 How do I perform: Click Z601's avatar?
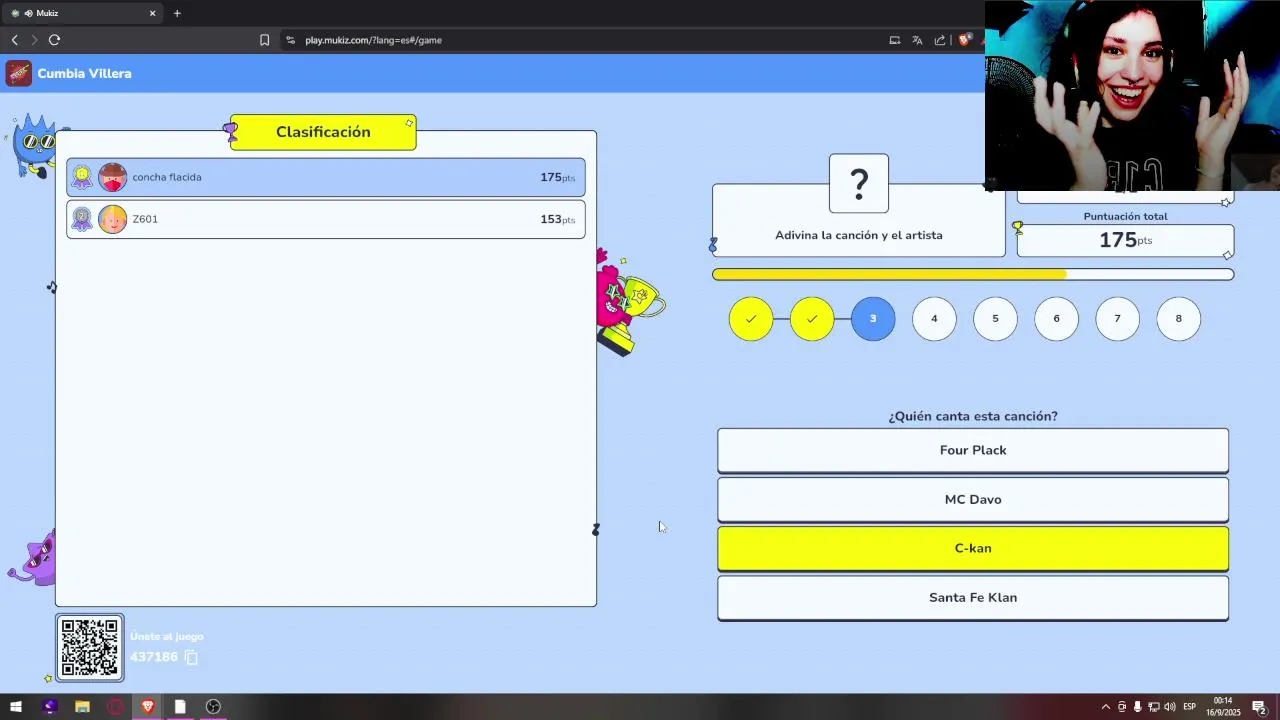[x=113, y=219]
